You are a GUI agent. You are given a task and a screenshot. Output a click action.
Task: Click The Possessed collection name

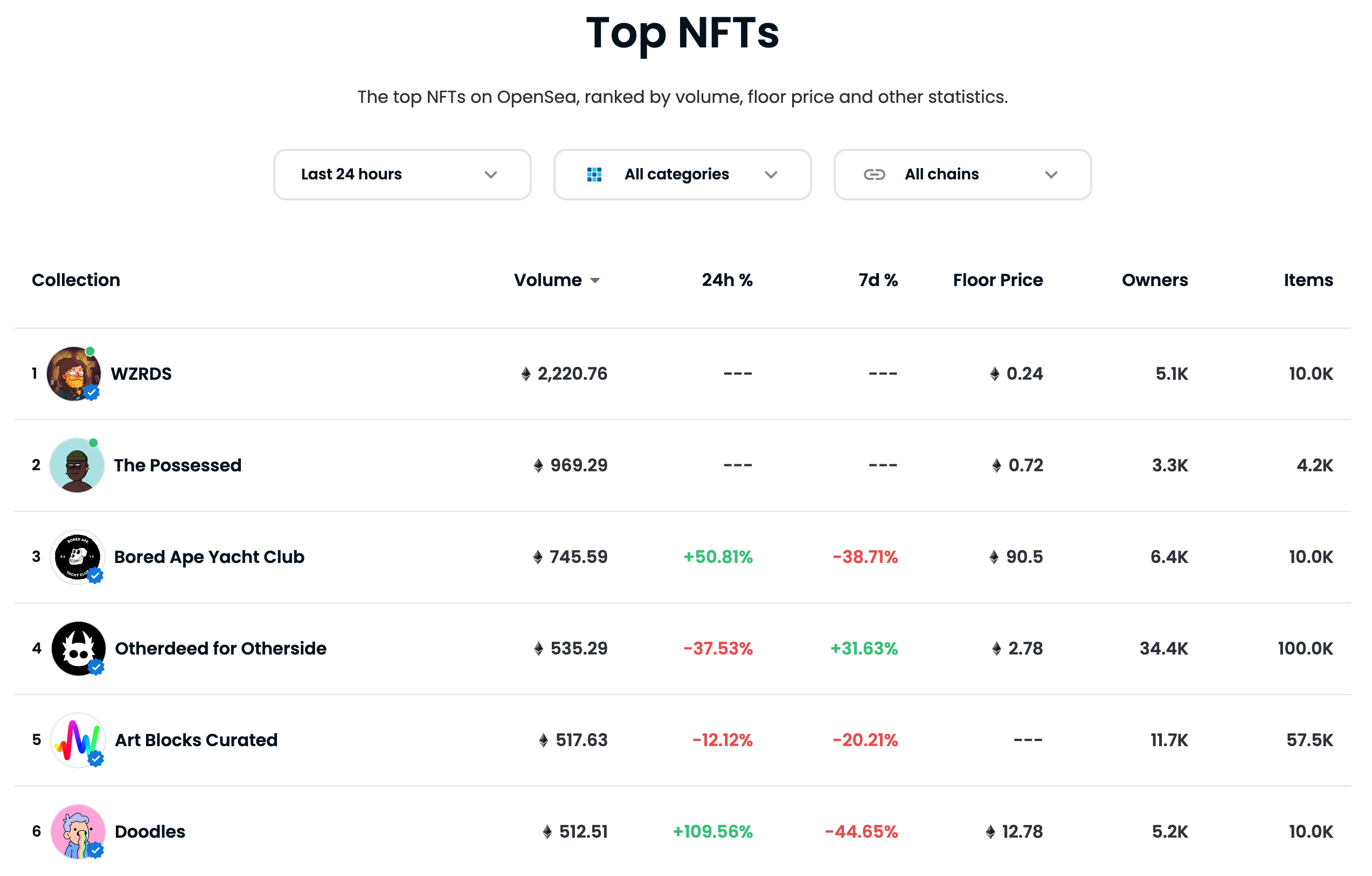(x=178, y=466)
